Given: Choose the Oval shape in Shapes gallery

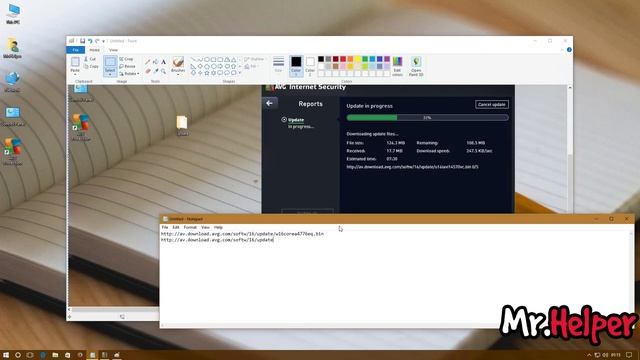Looking at the screenshot, I should coord(207,60).
